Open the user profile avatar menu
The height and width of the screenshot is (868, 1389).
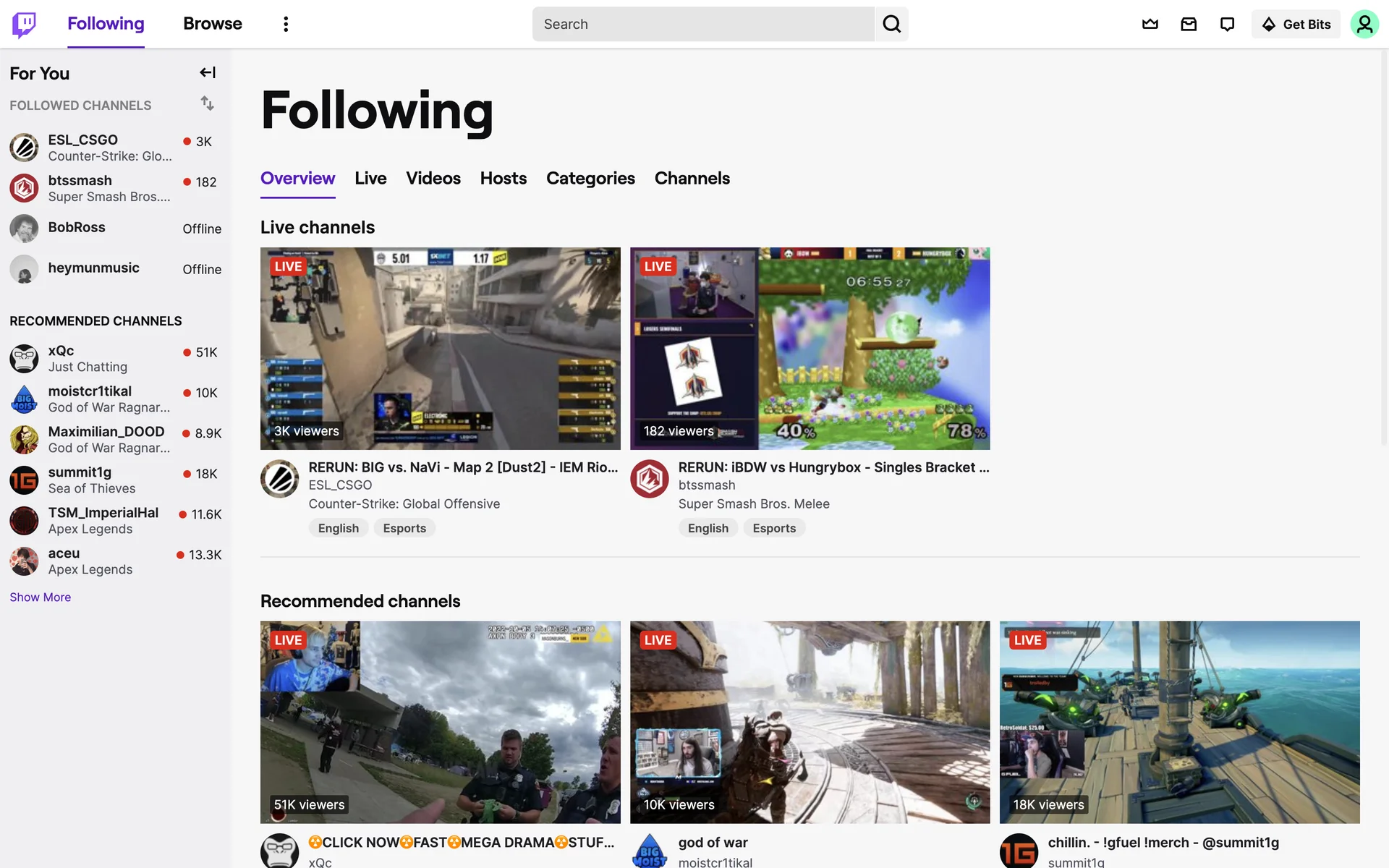pyautogui.click(x=1364, y=24)
